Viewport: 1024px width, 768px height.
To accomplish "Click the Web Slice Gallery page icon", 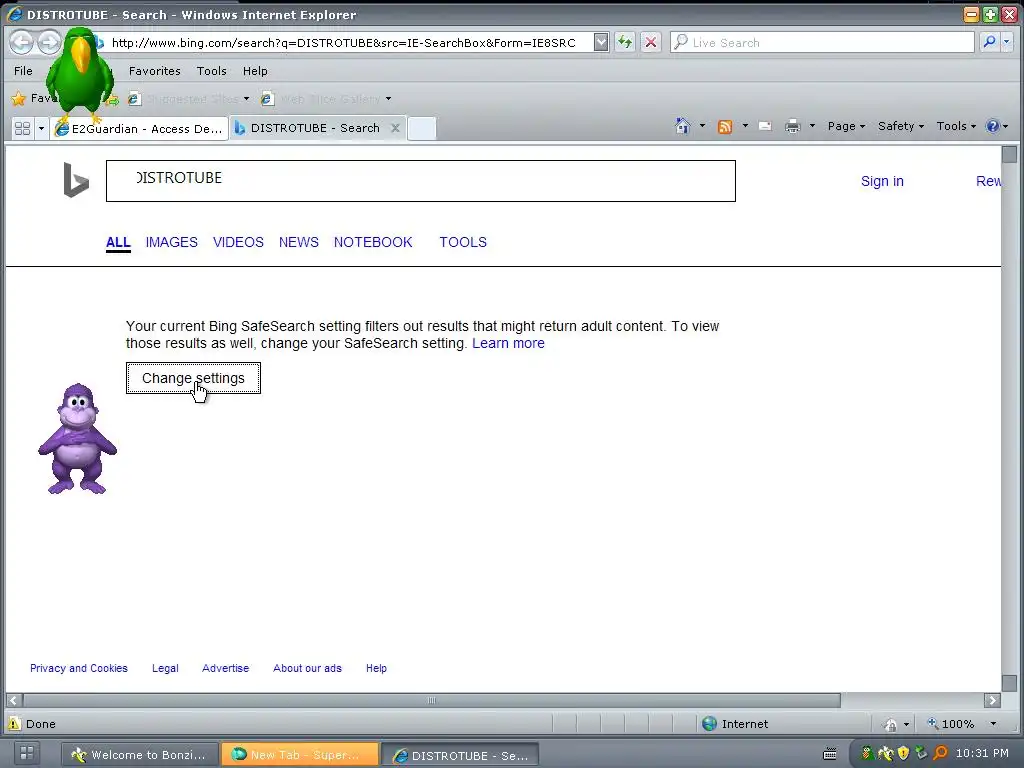I will [x=266, y=99].
